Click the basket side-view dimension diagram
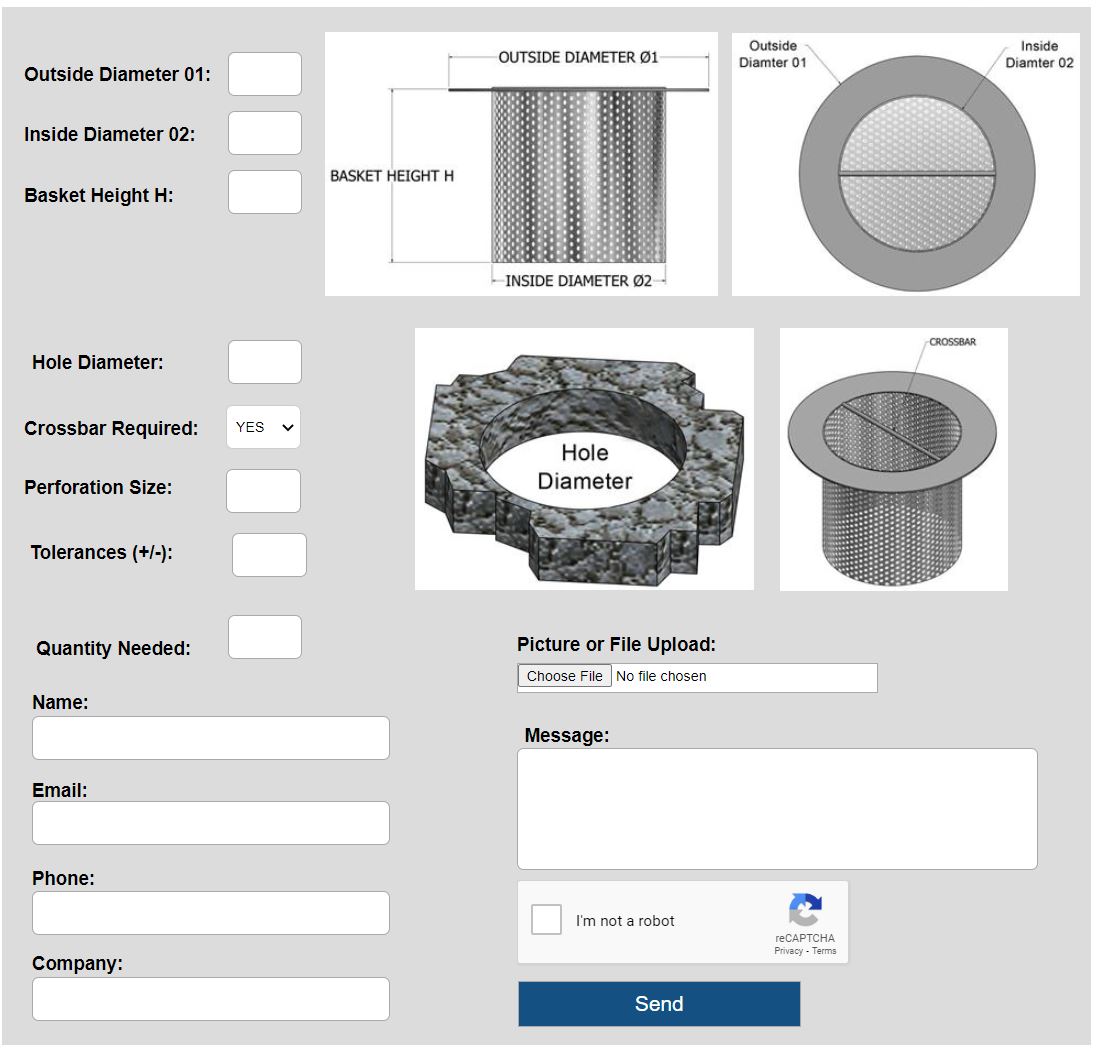 tap(521, 164)
